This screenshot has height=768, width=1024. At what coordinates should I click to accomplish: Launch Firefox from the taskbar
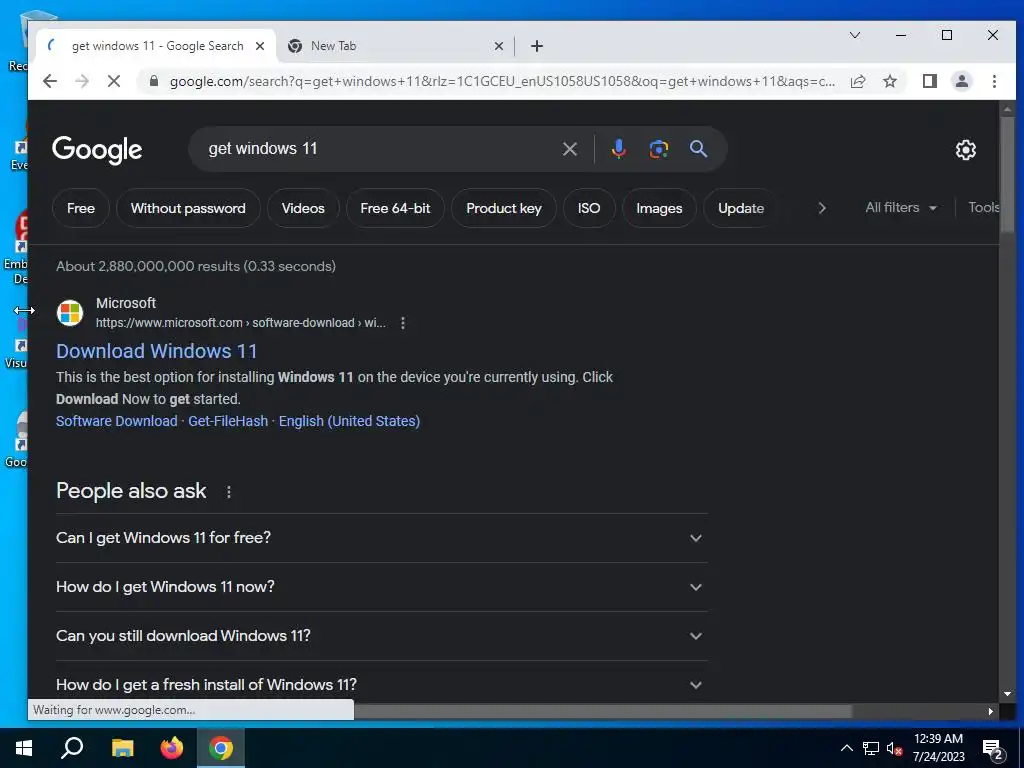tap(172, 748)
